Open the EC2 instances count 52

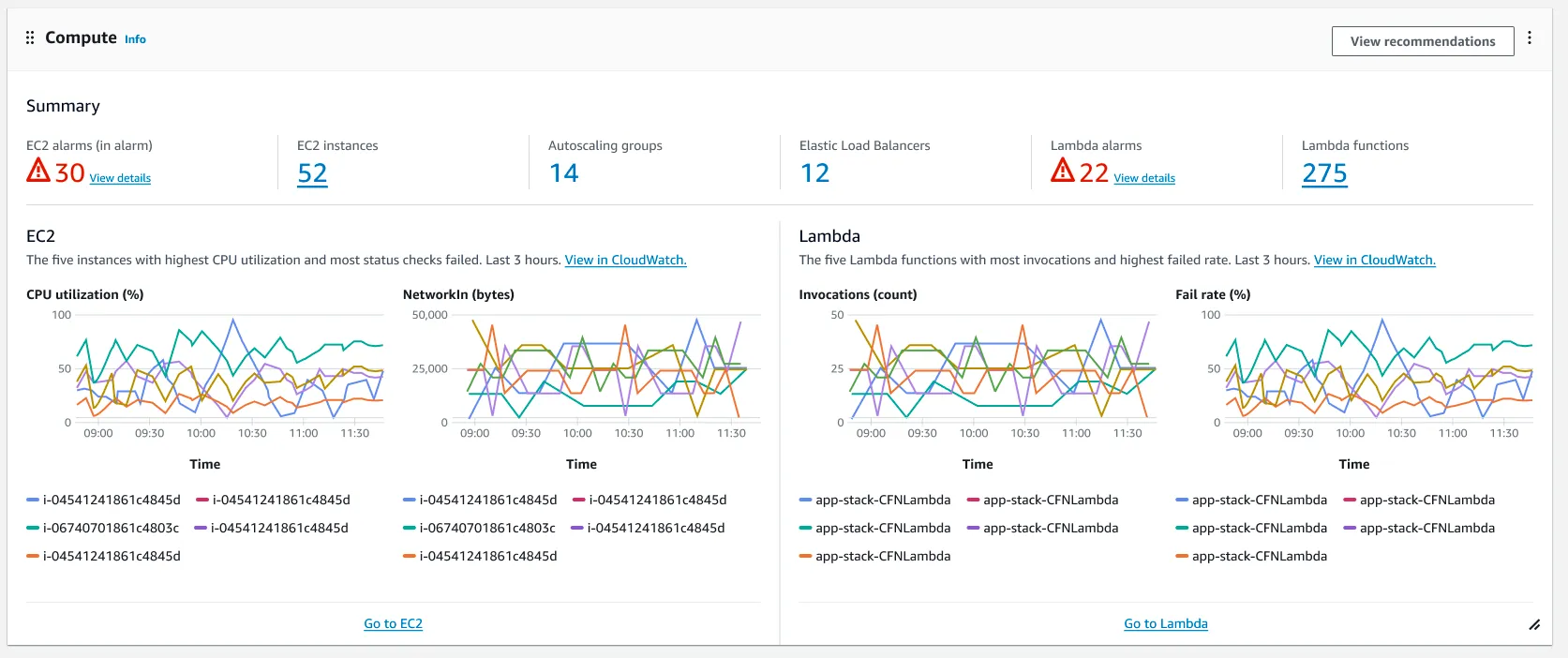(x=312, y=173)
